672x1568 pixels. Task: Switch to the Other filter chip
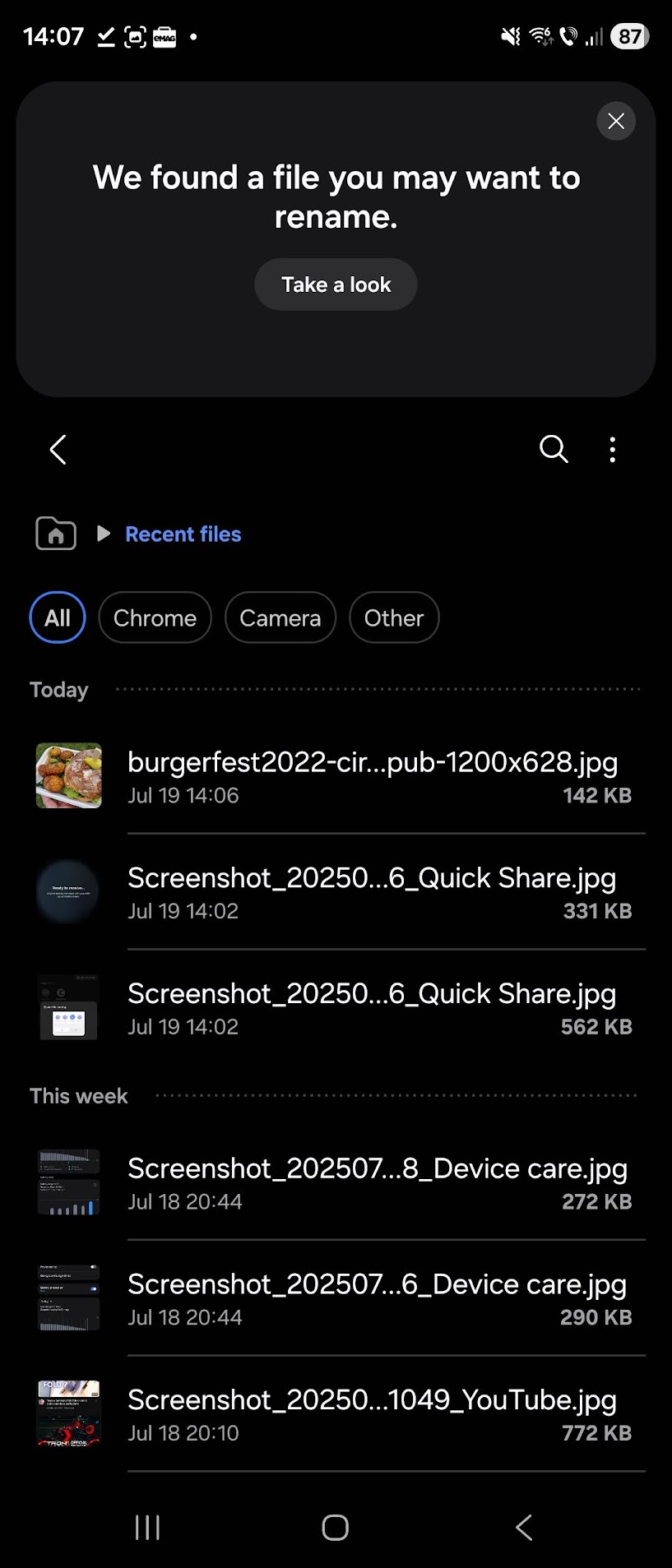click(393, 617)
